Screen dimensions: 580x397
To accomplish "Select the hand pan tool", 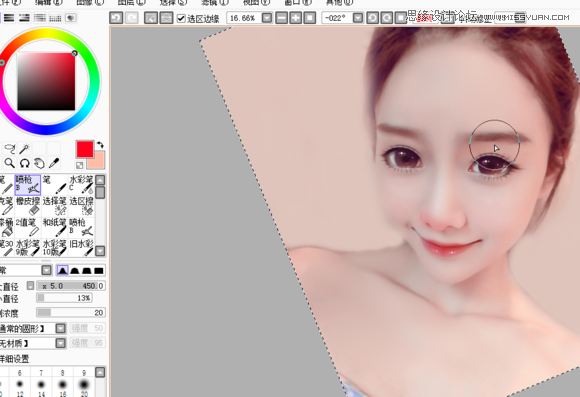I will click(39, 163).
